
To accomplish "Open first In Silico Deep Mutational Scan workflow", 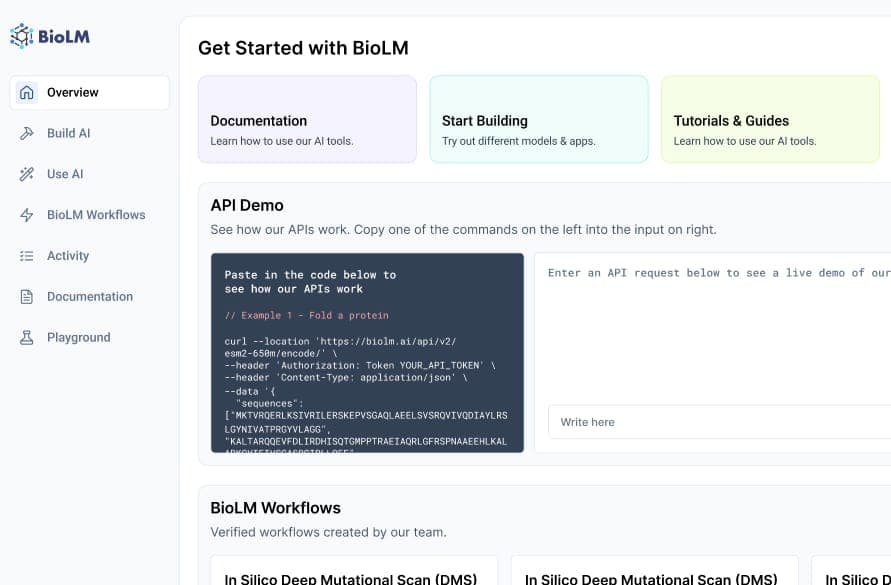I will pyautogui.click(x=354, y=572).
